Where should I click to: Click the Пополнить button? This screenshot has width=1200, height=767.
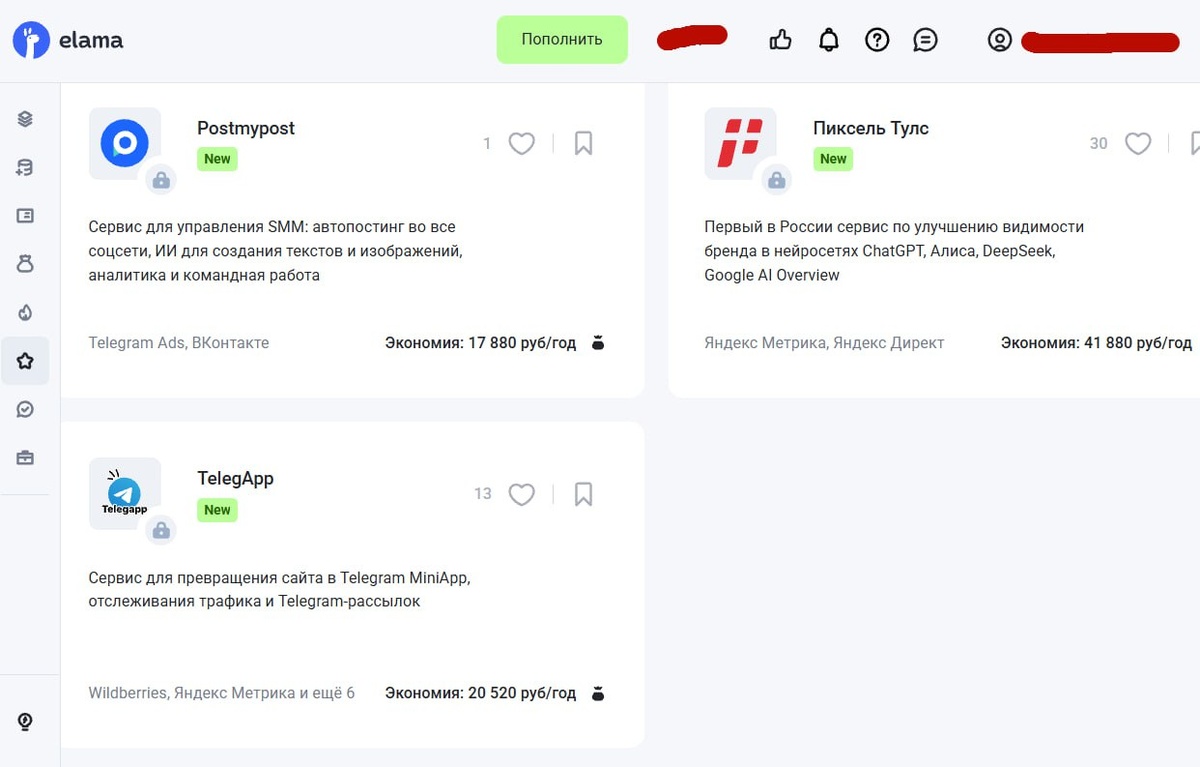pos(562,40)
